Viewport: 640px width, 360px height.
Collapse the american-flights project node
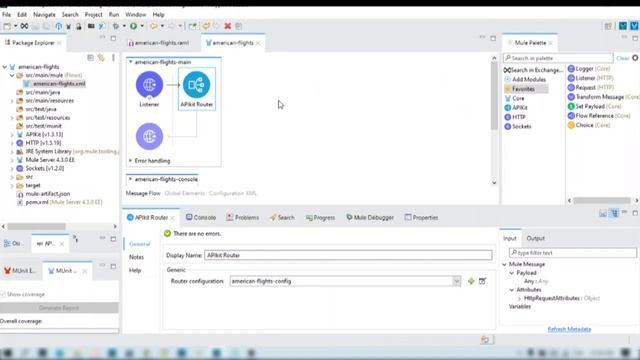[4, 67]
